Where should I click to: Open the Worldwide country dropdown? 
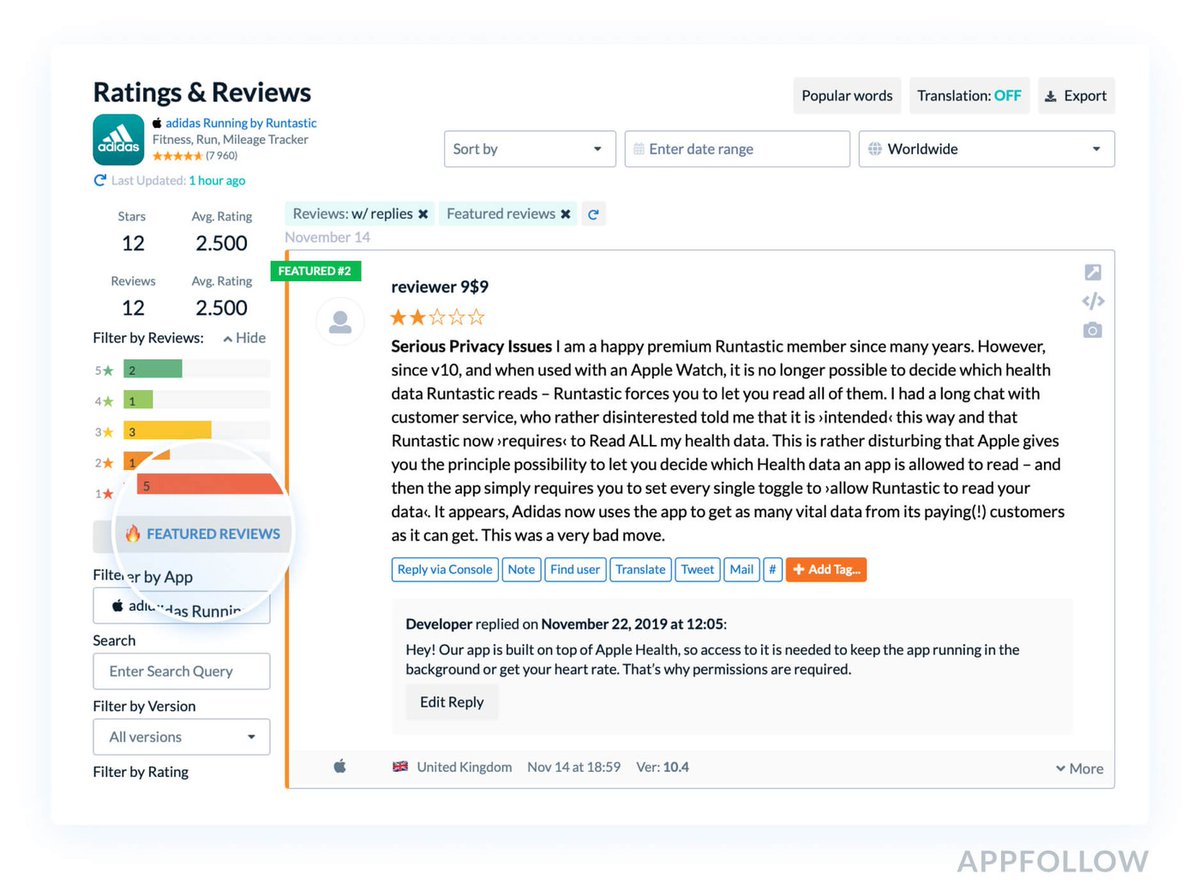pos(987,149)
